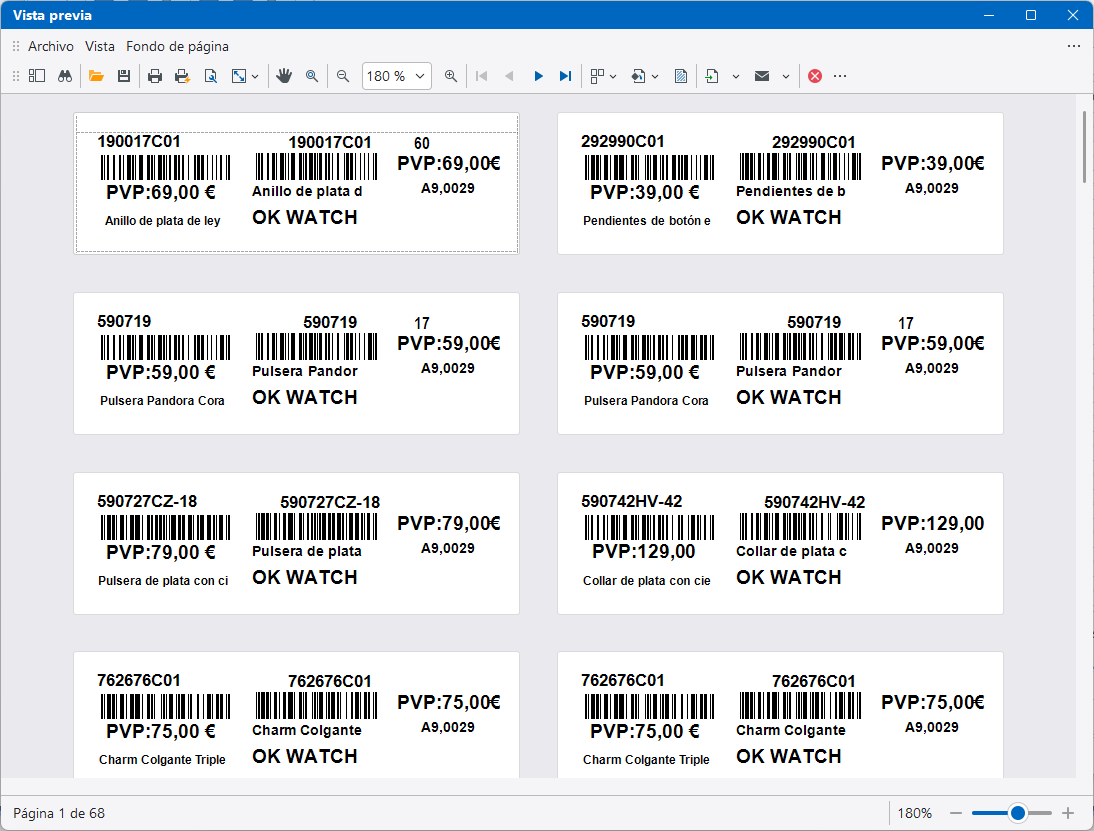
Task: Click the scale page icon
Action: [x=239, y=76]
